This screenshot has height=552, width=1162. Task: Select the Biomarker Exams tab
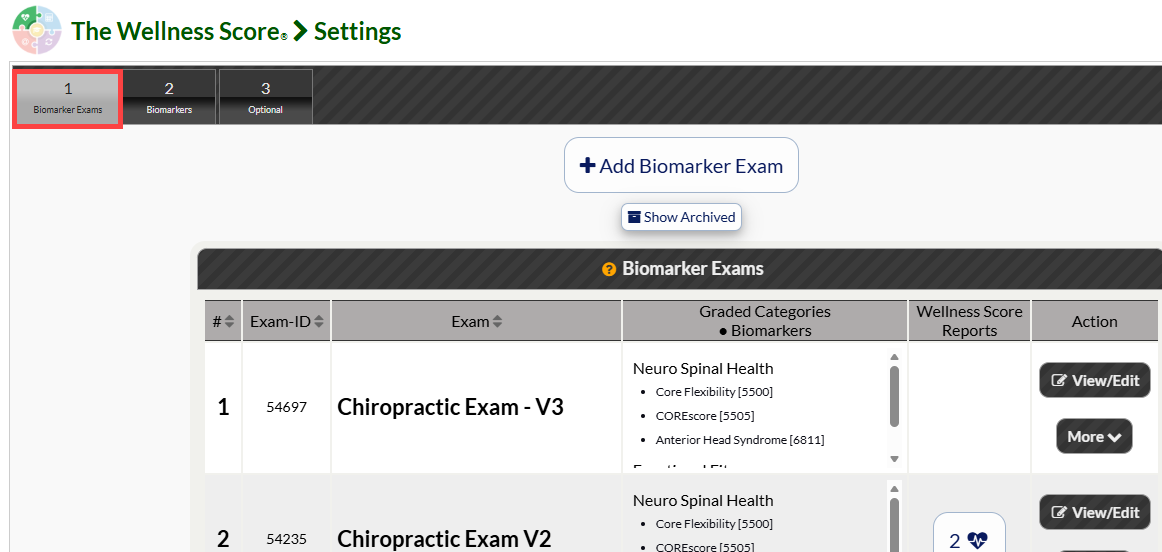(x=67, y=99)
